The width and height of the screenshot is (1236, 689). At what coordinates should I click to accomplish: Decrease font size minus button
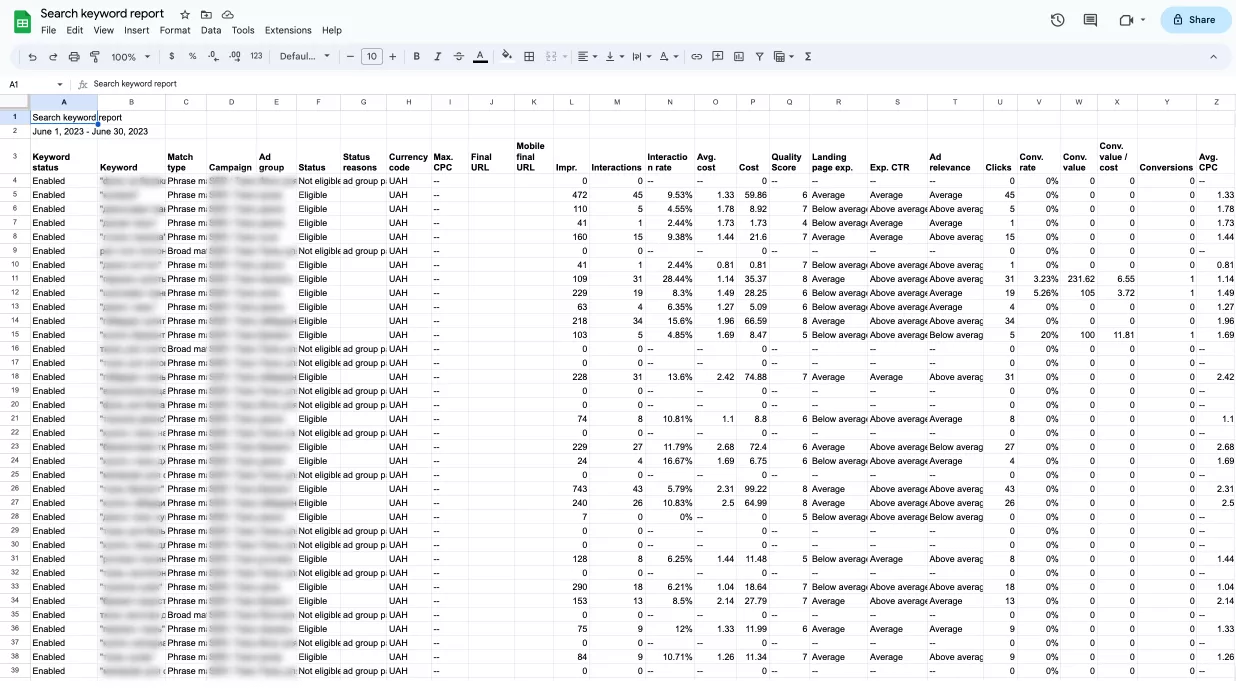351,57
